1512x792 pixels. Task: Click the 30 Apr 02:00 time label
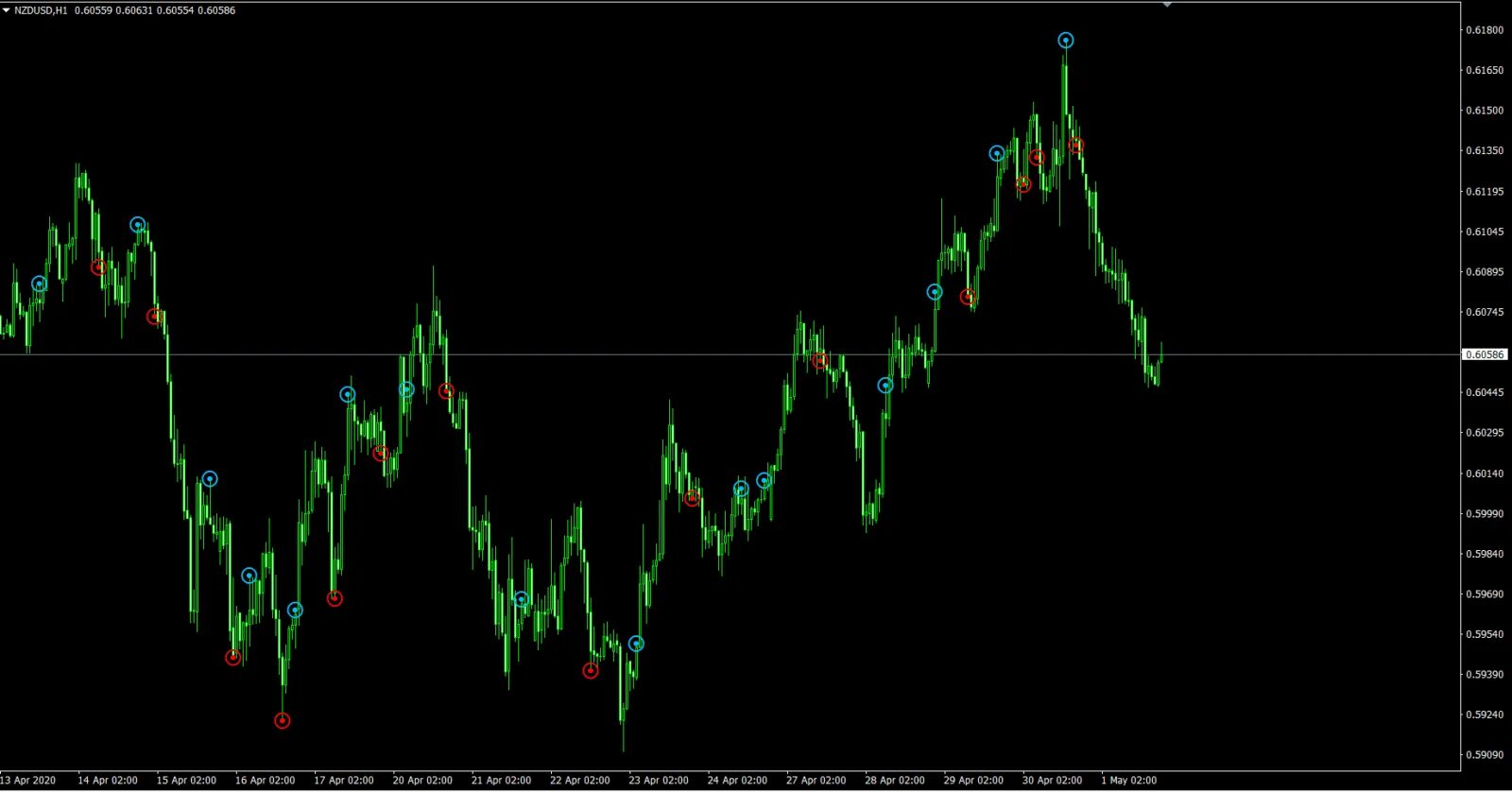pos(1052,781)
